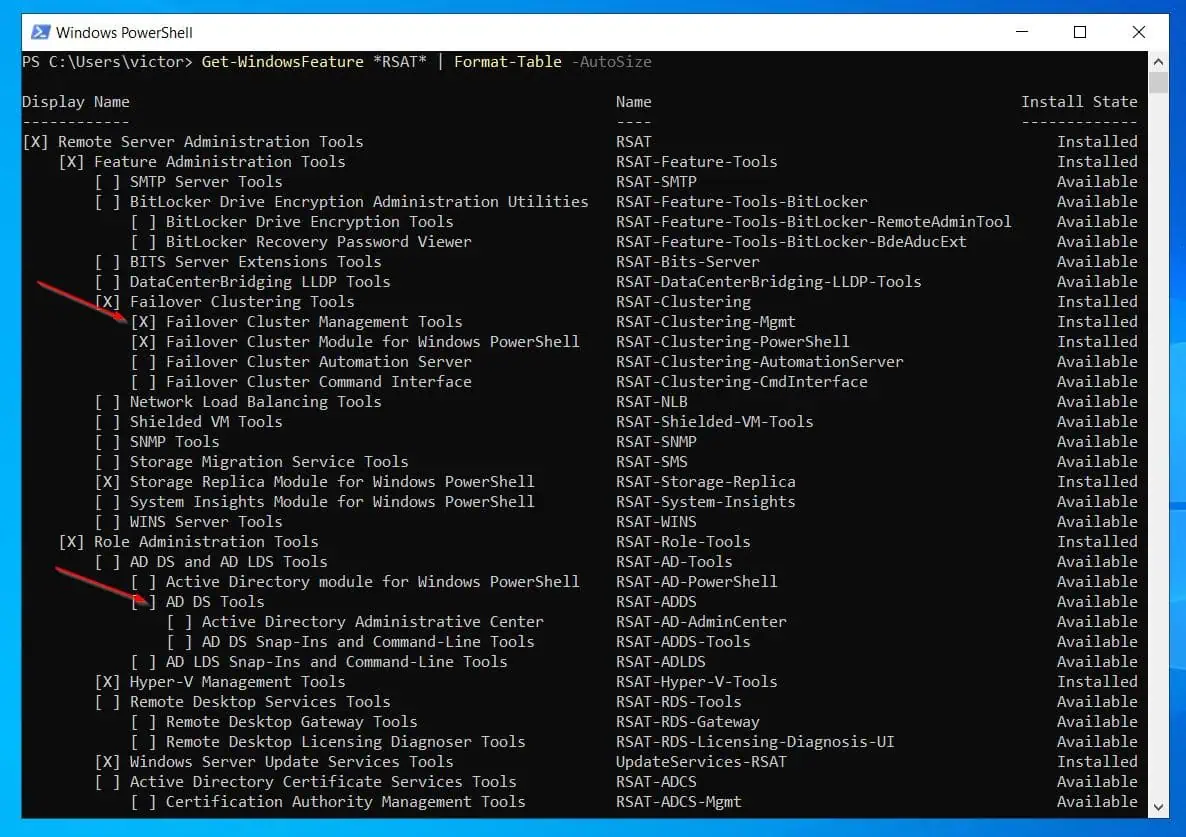The image size is (1186, 837).
Task: Click BitLocker Recovery Password Viewer text
Action: click(x=318, y=242)
